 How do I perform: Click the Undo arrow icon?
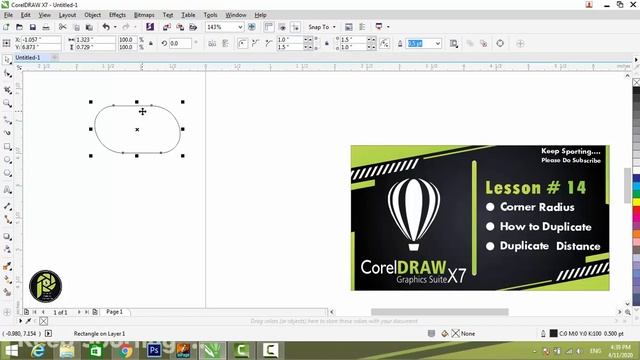click(106, 27)
